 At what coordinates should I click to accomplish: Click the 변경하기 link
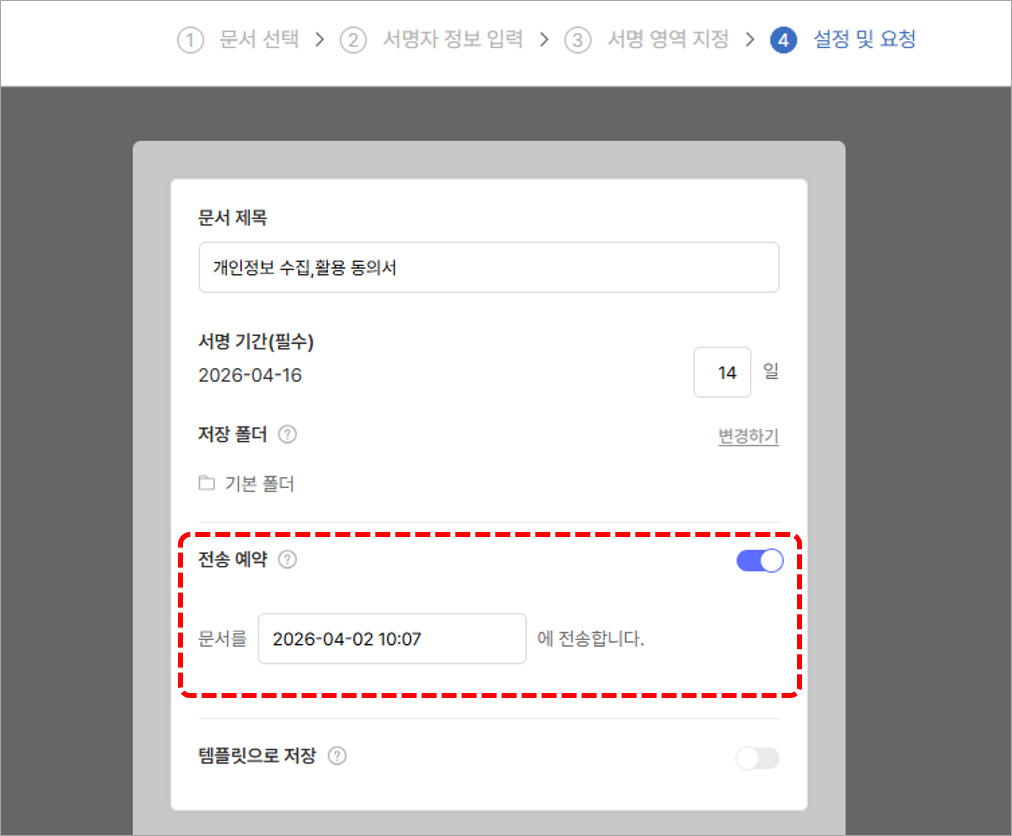(749, 436)
